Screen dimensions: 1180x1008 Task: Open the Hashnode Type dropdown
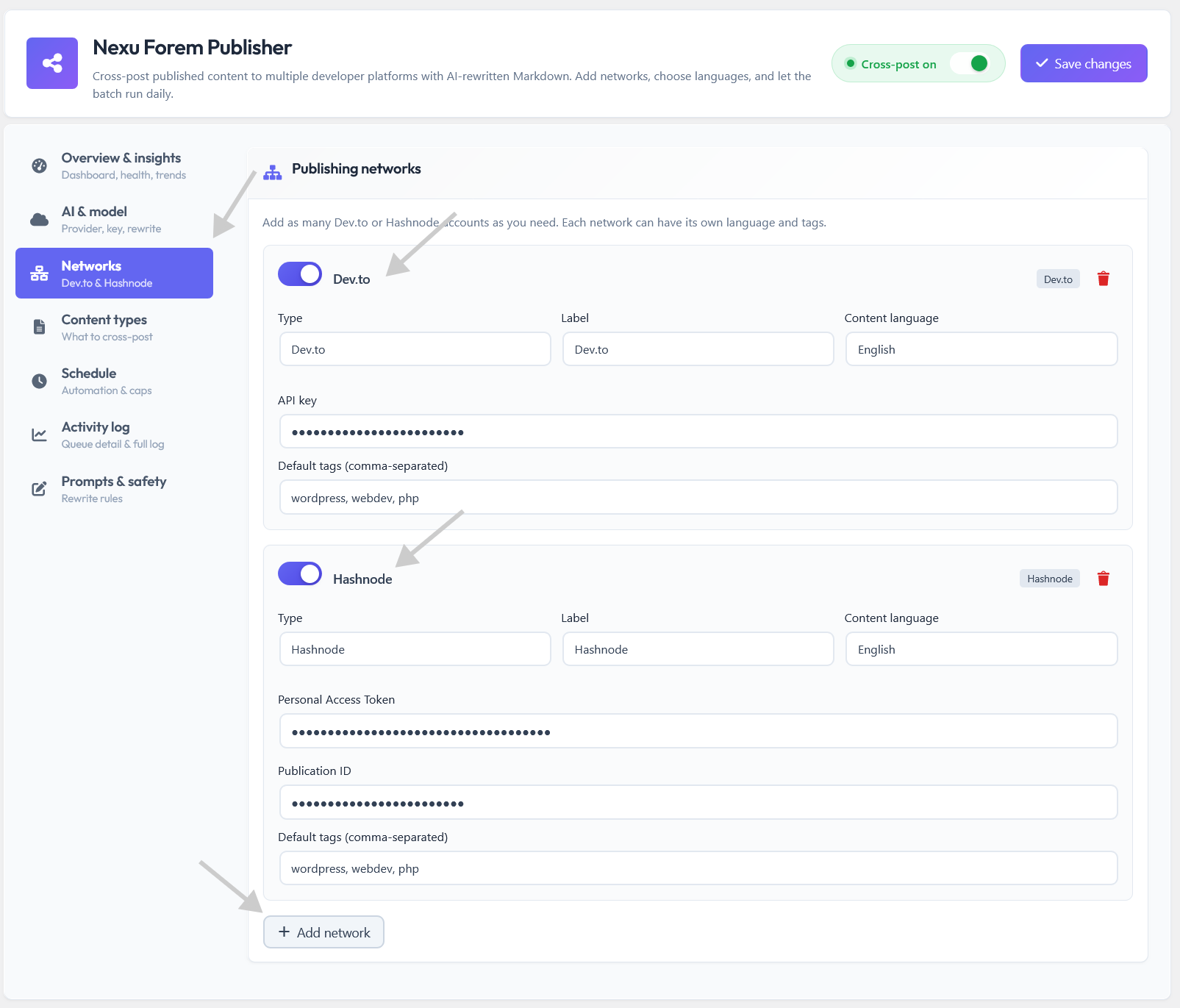click(x=415, y=649)
